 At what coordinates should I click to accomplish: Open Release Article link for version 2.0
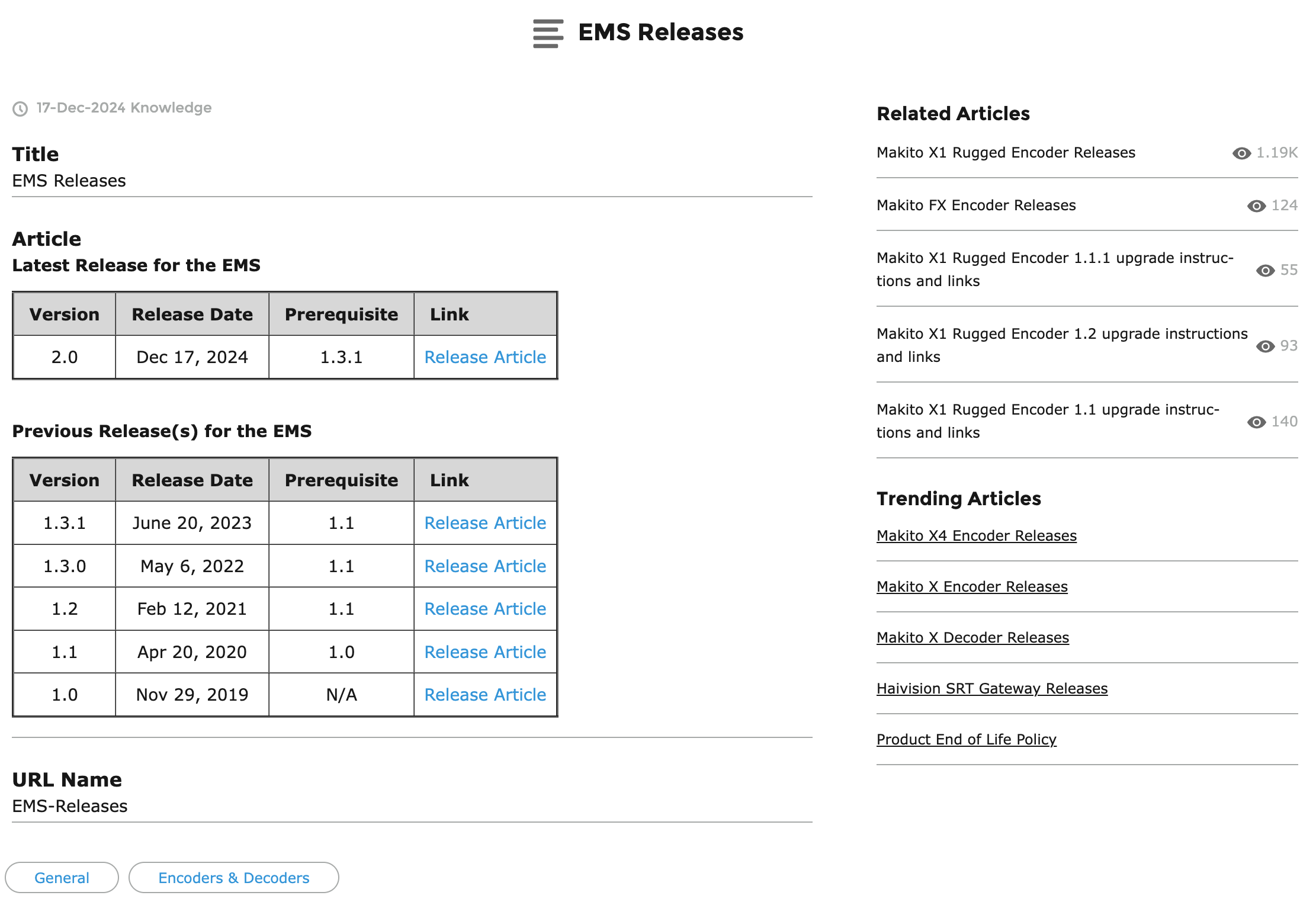tap(485, 357)
